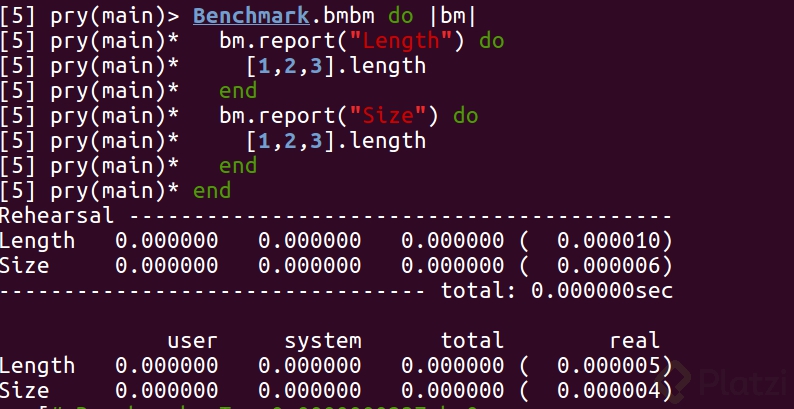Image resolution: width=794 pixels, height=409 pixels.
Task: Click the real column header
Action: coord(634,340)
